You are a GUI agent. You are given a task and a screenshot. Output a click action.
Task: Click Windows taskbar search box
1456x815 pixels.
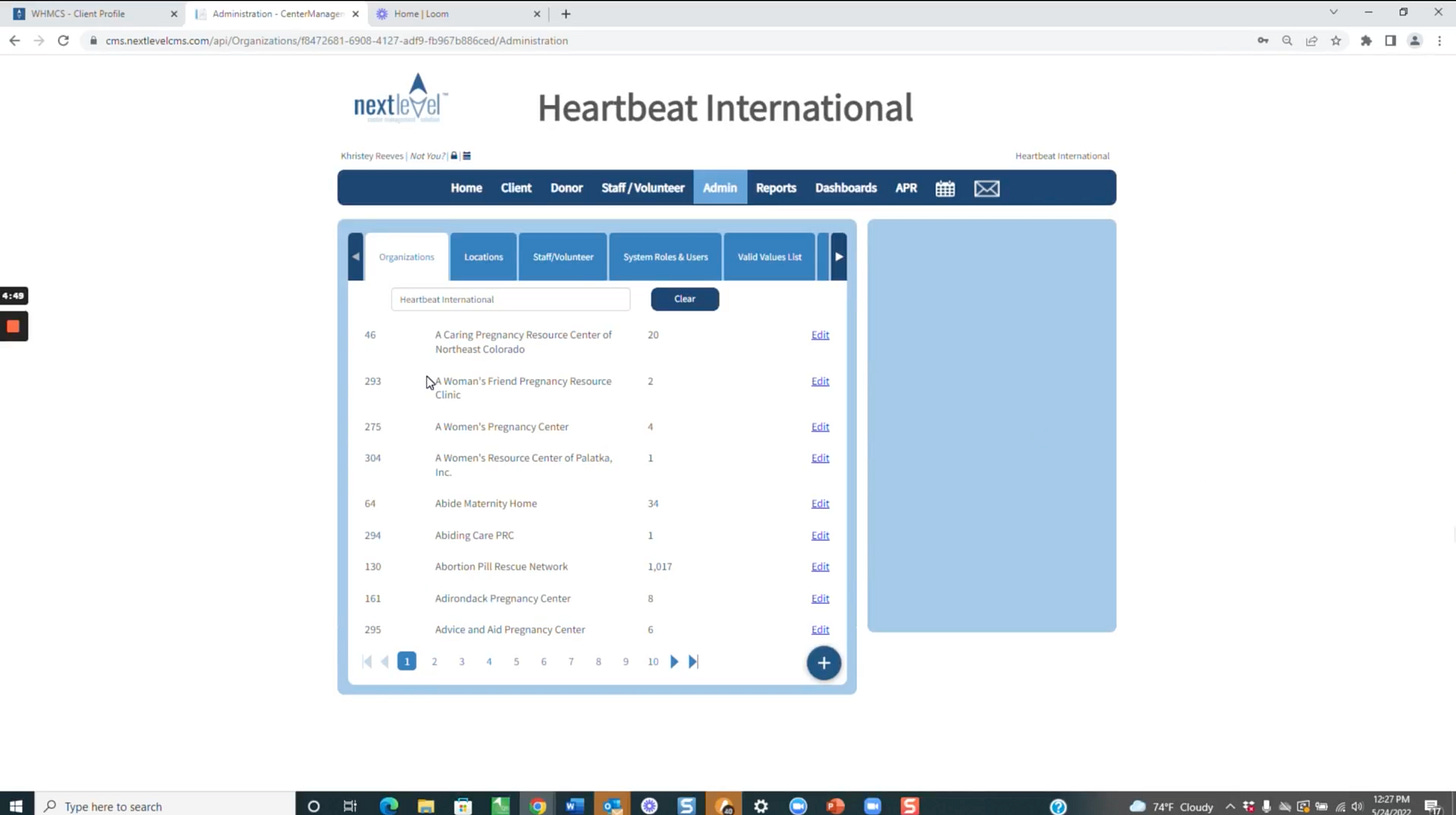pyautogui.click(x=165, y=806)
